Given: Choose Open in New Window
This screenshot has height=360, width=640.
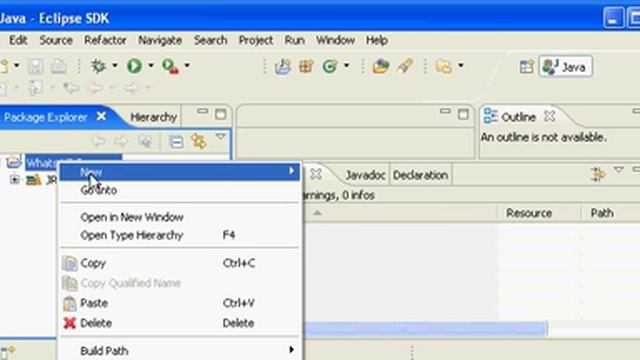Looking at the screenshot, I should coord(132,217).
